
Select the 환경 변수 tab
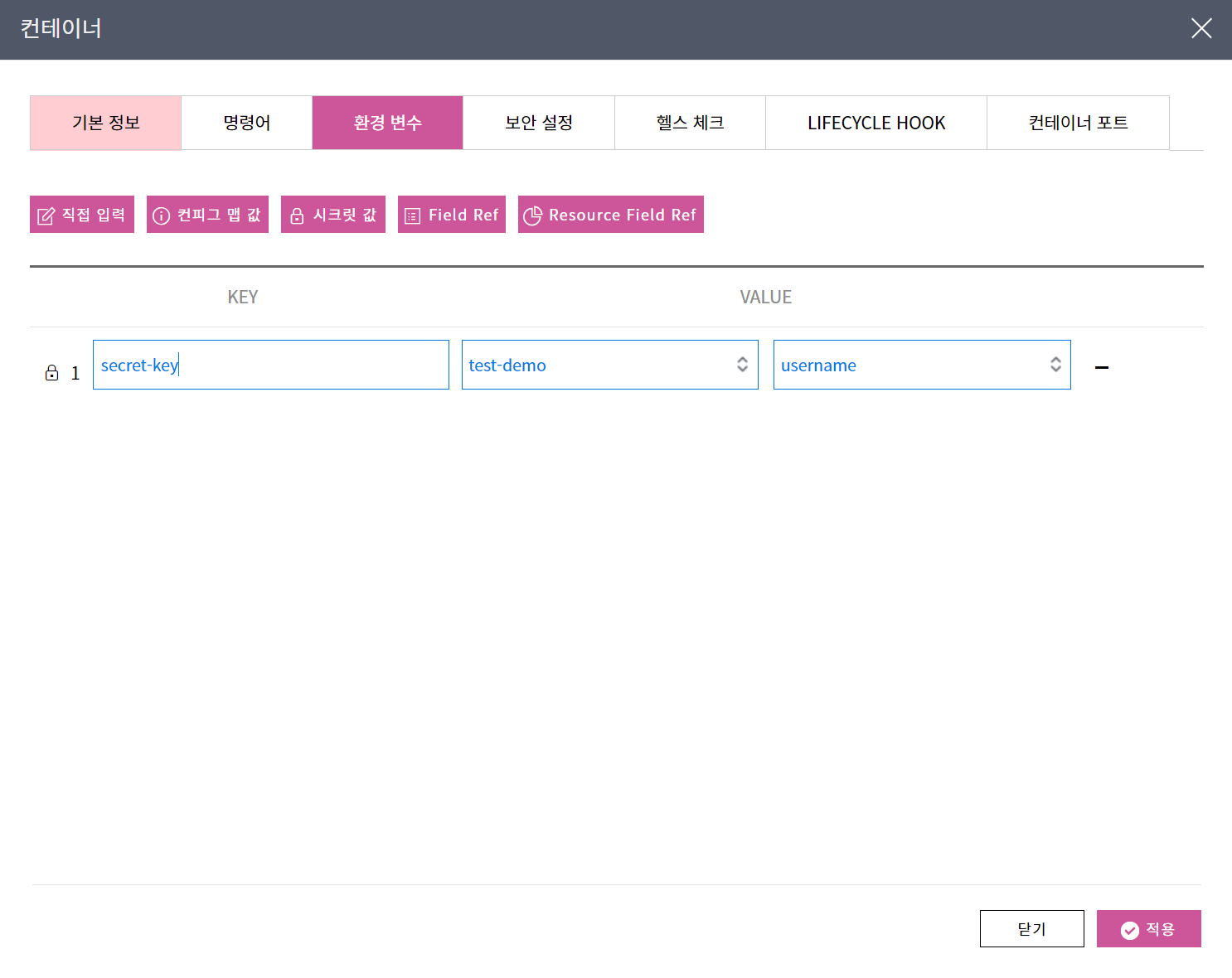(x=387, y=123)
